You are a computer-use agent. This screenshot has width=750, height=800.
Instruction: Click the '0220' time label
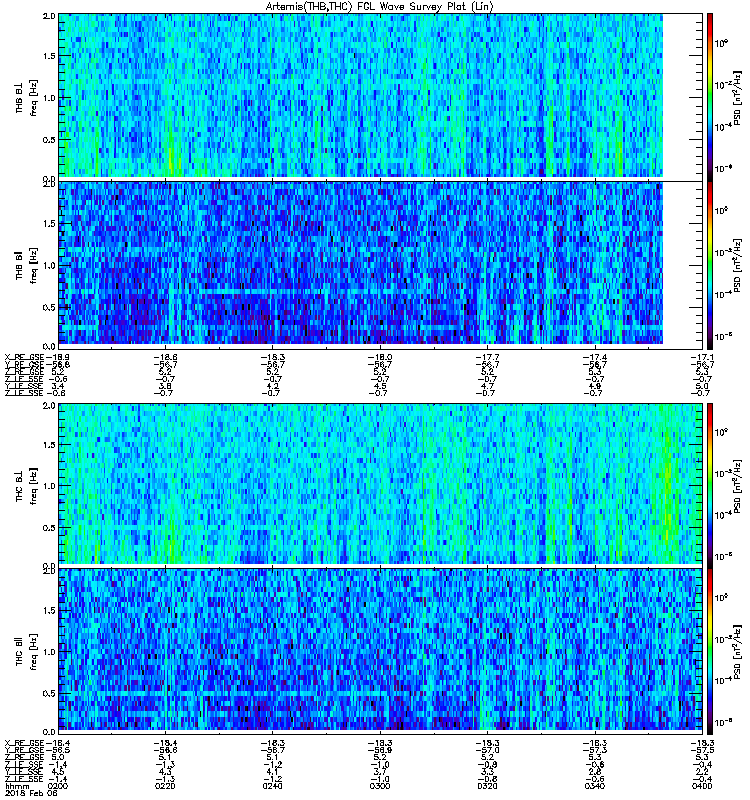(x=165, y=786)
